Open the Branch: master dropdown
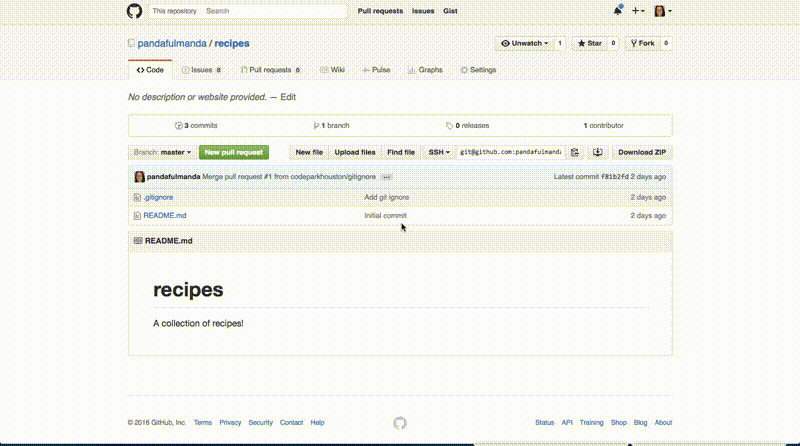 (x=162, y=152)
